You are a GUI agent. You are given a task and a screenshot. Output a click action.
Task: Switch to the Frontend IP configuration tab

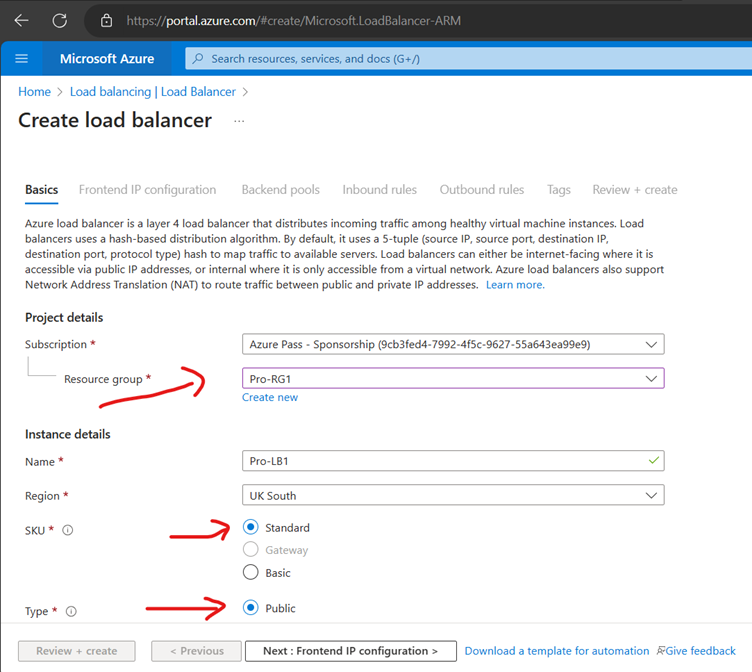(147, 190)
